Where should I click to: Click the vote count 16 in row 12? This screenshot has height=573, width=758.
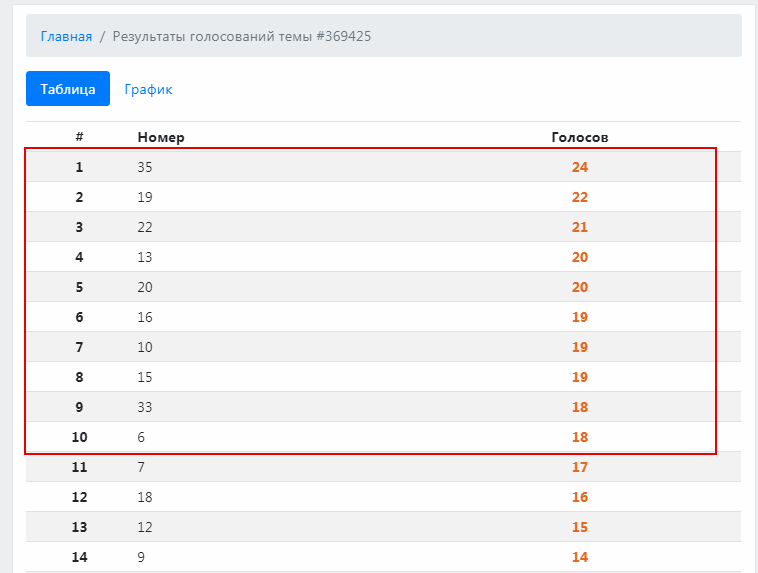pos(580,497)
